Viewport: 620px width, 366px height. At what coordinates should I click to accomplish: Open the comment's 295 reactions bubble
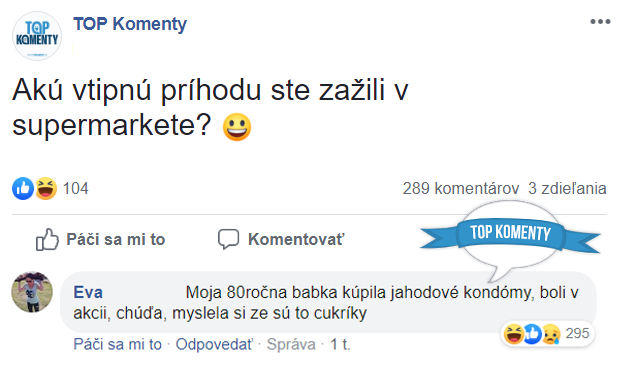[x=548, y=334]
